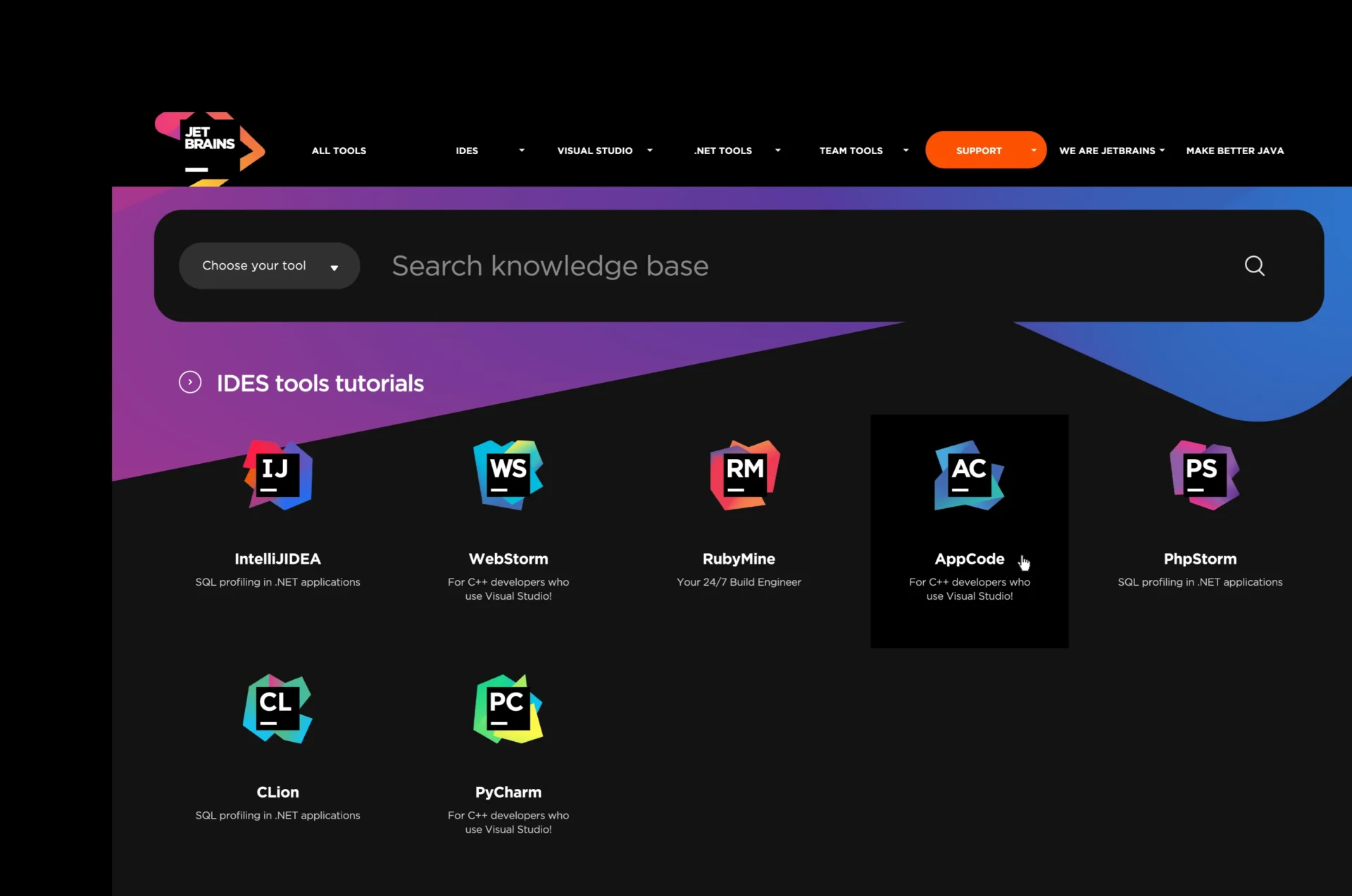This screenshot has width=1352, height=896.
Task: Open Make Better Java link
Action: coord(1235,151)
